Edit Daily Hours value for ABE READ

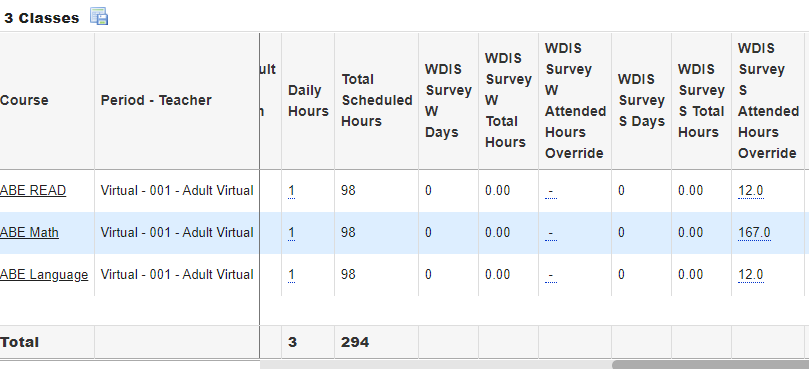coord(292,191)
